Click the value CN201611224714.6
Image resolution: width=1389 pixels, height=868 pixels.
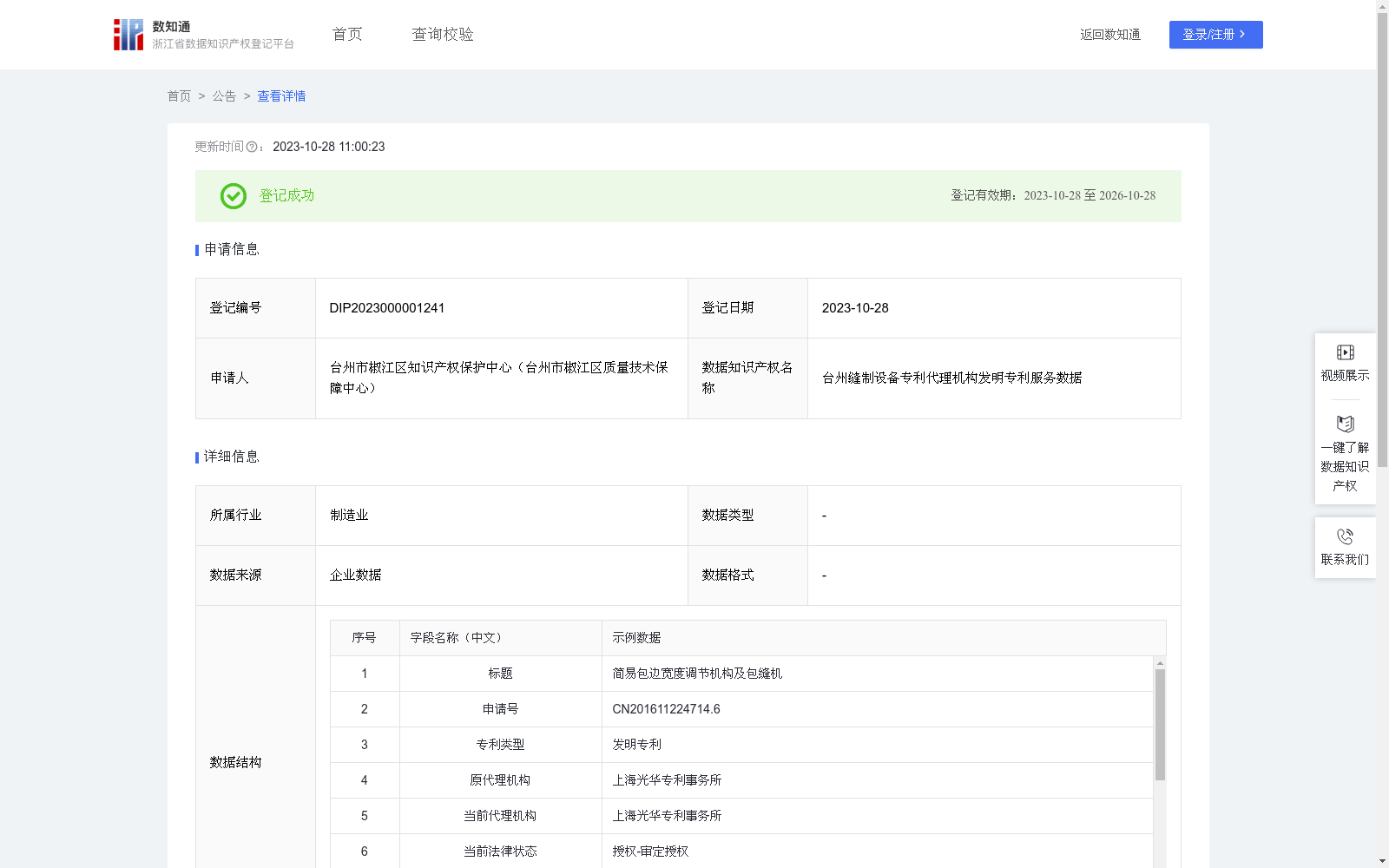666,709
